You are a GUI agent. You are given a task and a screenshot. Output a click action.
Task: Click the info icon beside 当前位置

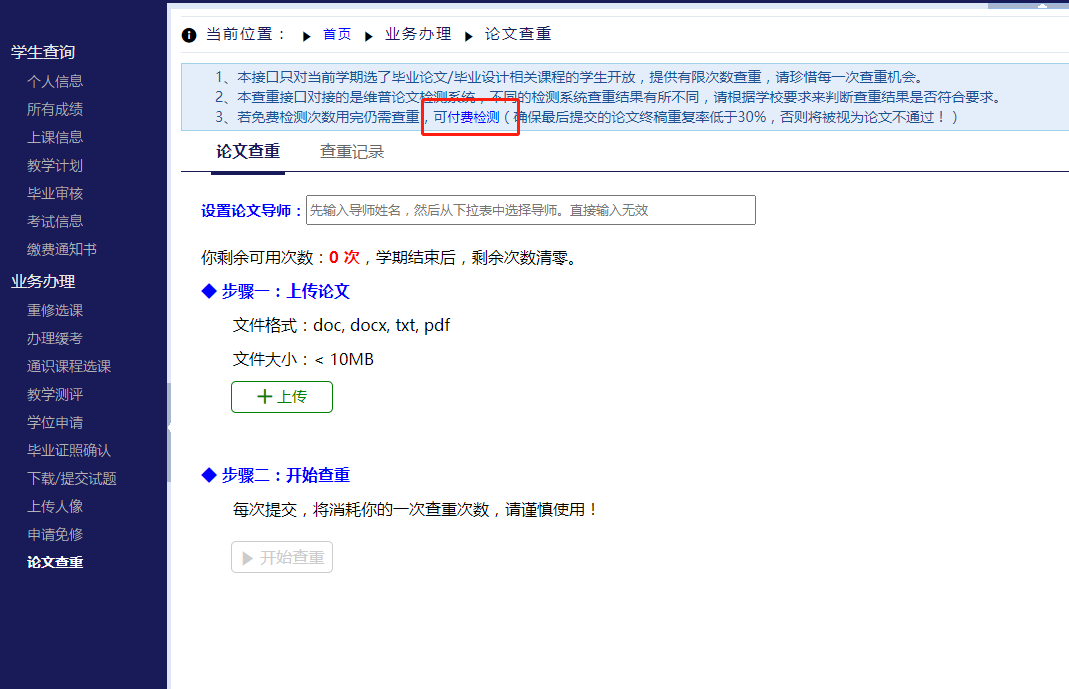(189, 35)
